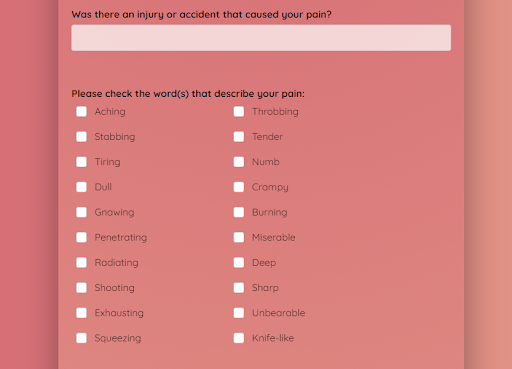The image size is (512, 369).
Task: Select the Shooting pain checkbox
Action: coord(81,288)
